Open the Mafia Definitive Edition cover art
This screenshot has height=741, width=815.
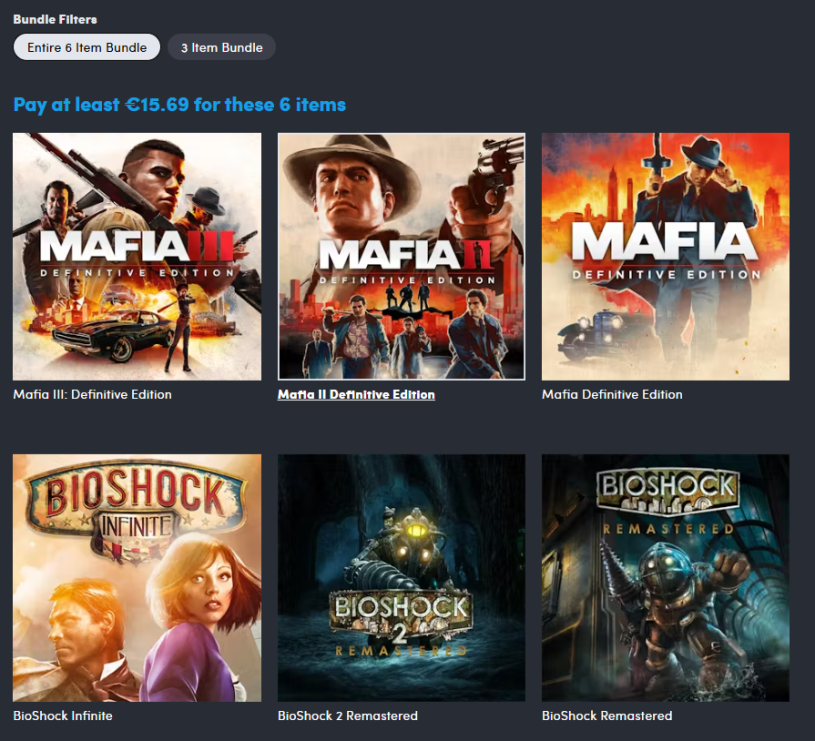[664, 255]
